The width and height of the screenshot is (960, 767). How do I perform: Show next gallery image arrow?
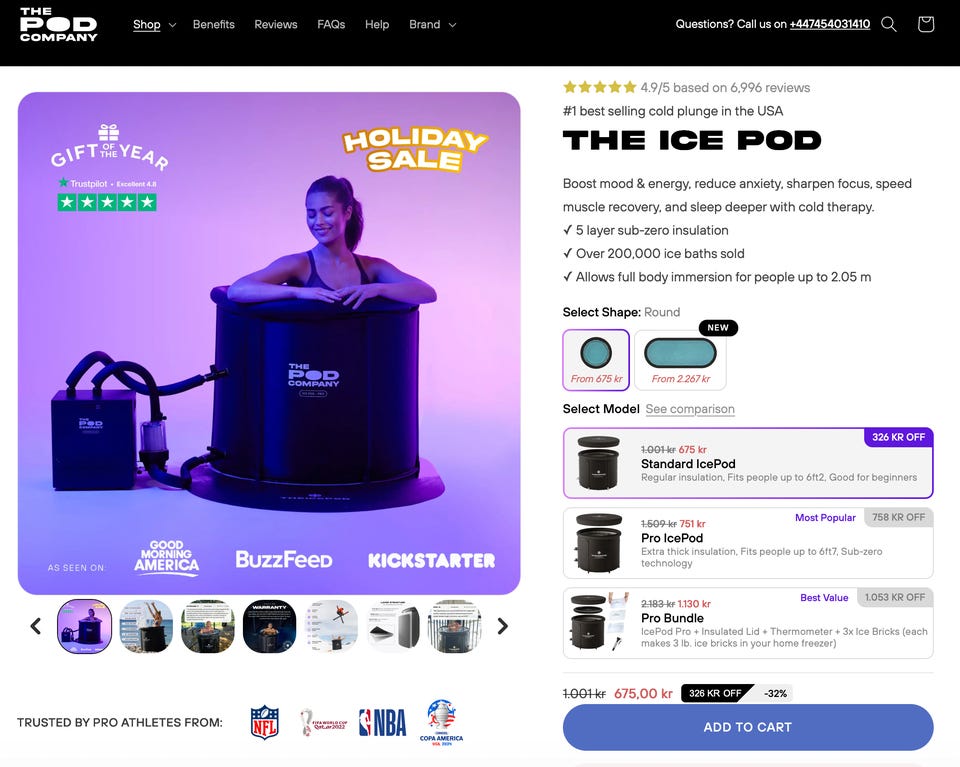pyautogui.click(x=503, y=626)
